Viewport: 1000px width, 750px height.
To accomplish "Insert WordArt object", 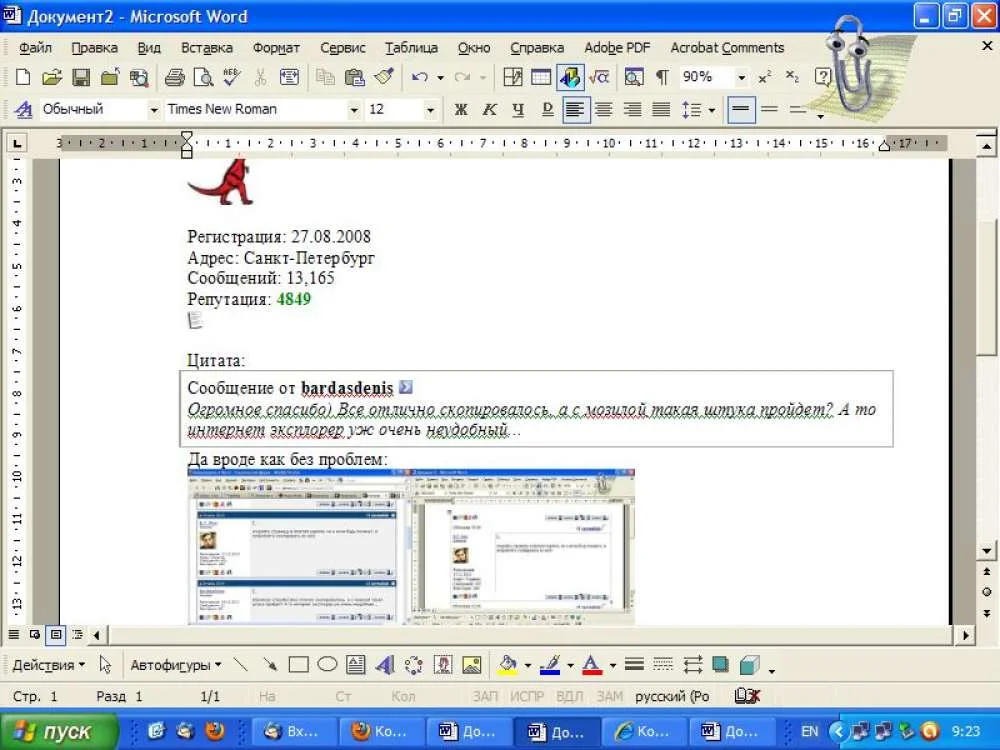I will [x=385, y=665].
